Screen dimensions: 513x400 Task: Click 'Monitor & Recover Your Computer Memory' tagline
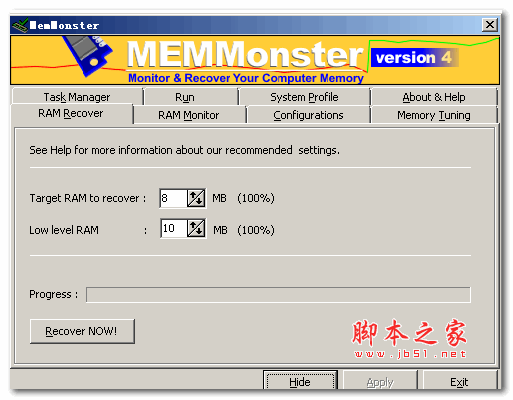point(246,78)
